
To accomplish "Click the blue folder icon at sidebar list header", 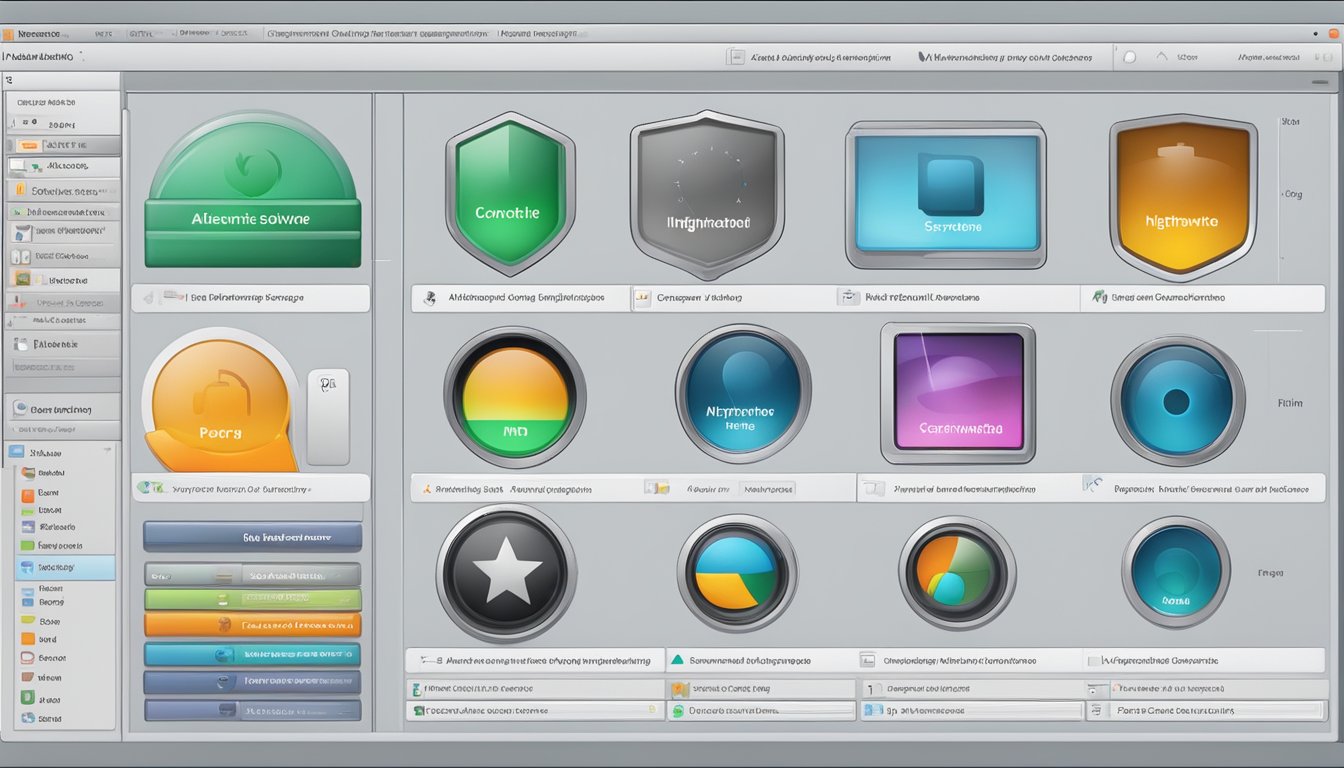I will coord(16,452).
